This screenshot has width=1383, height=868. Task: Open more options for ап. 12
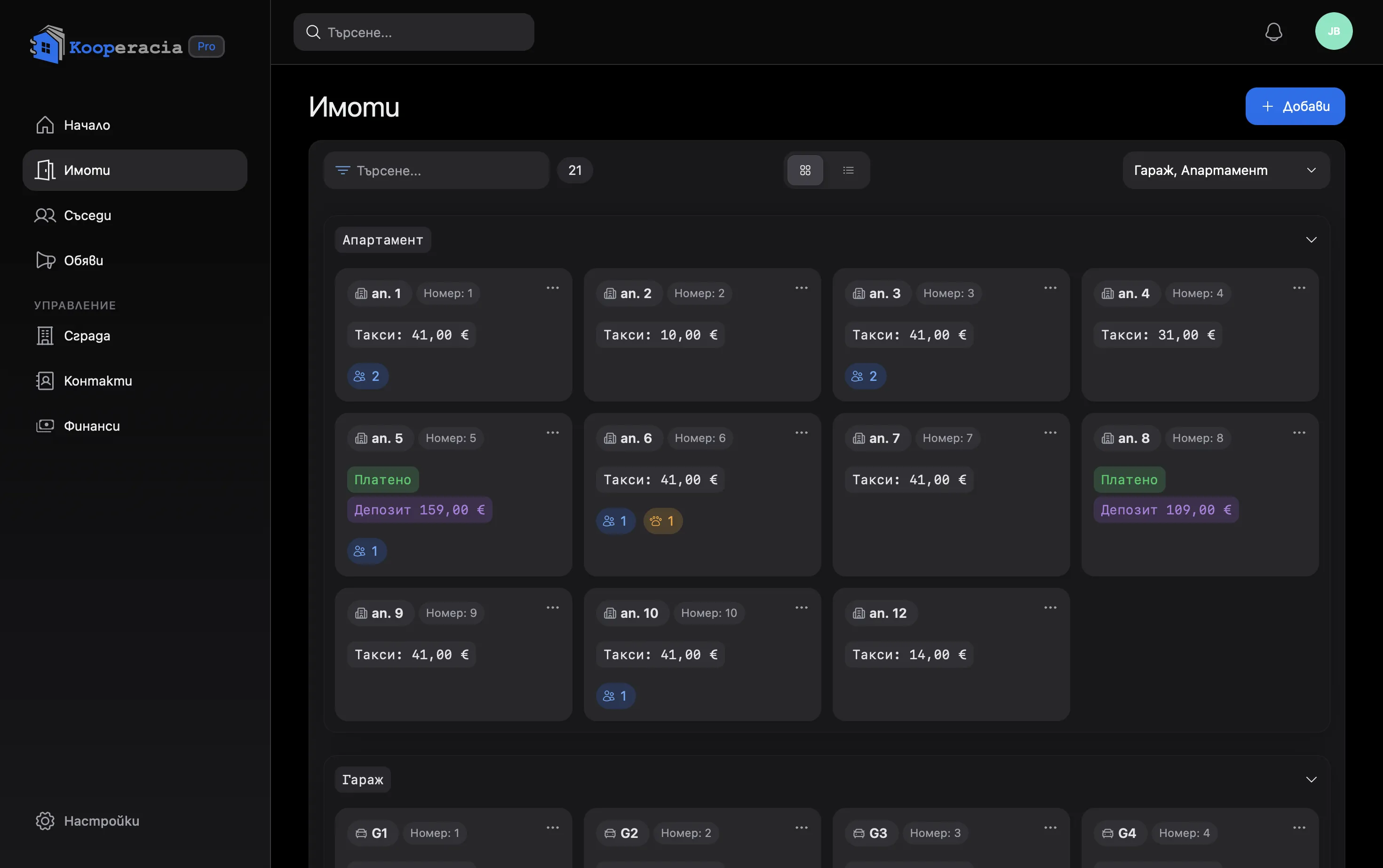coord(1050,608)
